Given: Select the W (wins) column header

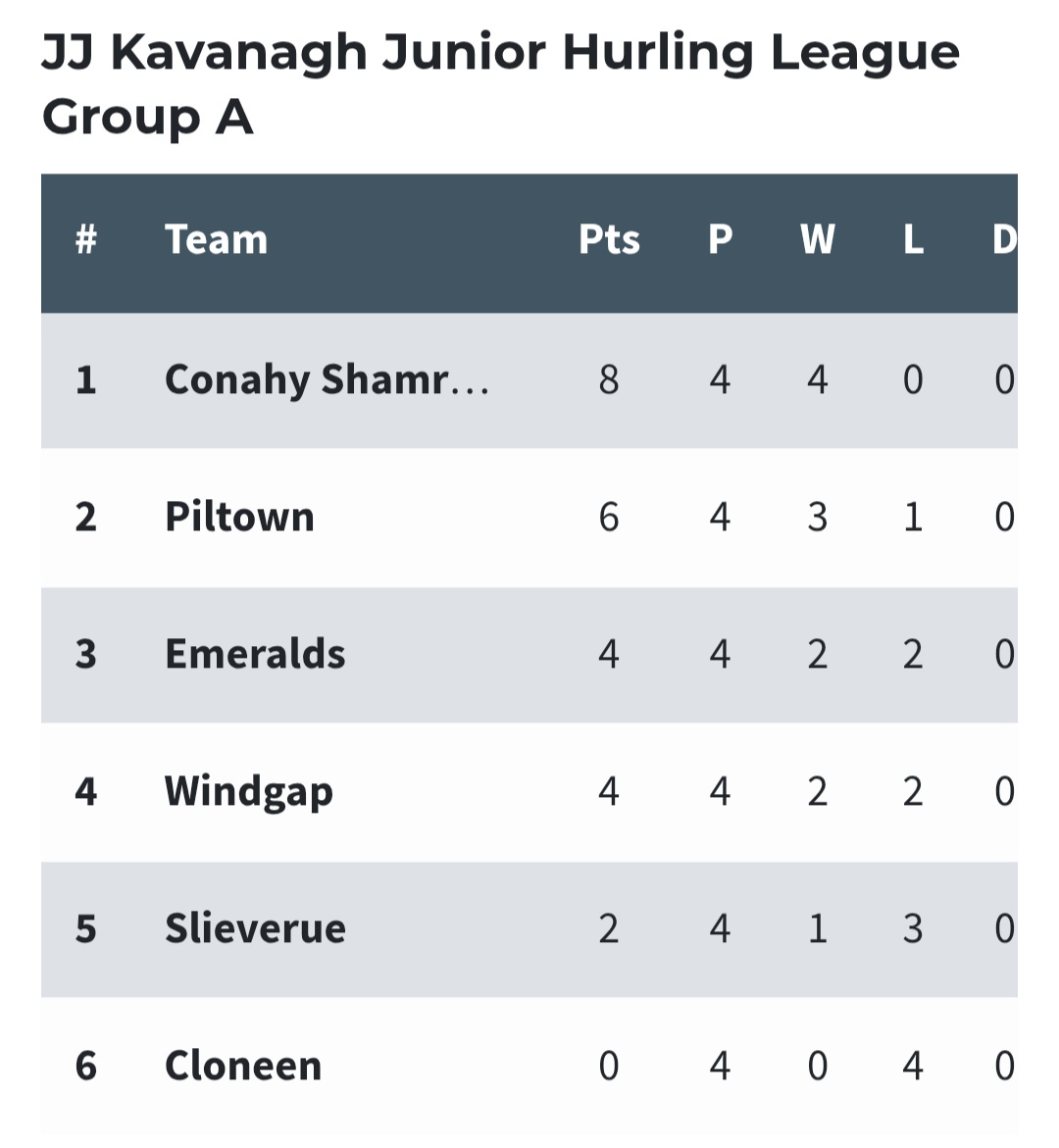Looking at the screenshot, I should point(817,240).
